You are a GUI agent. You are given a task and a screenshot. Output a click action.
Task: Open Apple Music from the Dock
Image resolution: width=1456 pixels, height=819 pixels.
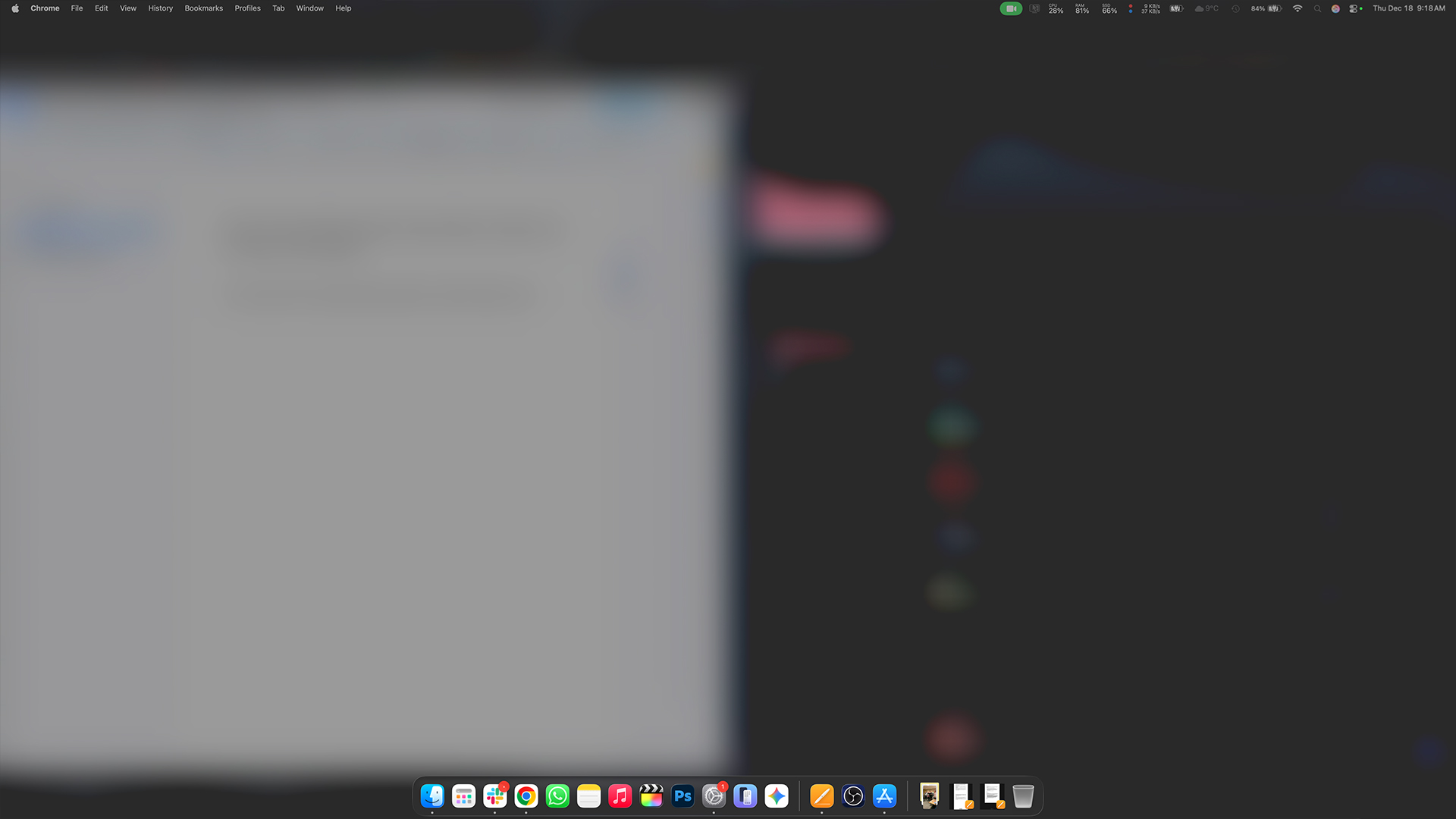pos(620,795)
